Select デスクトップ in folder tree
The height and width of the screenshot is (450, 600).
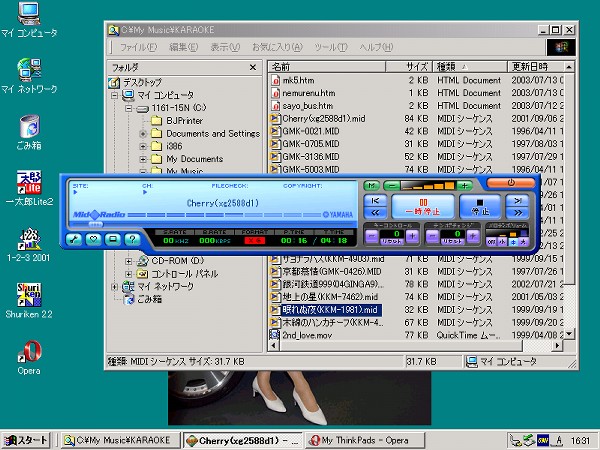tap(142, 82)
